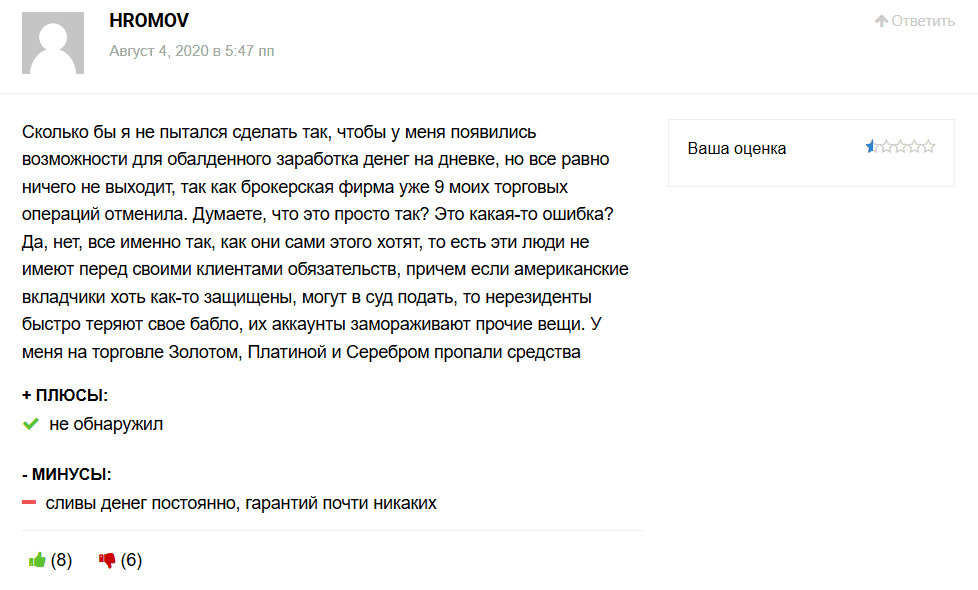Image resolution: width=978 pixels, height=590 pixels.
Task: Click the red minus icon under МИНУСЫ
Action: pyautogui.click(x=29, y=502)
